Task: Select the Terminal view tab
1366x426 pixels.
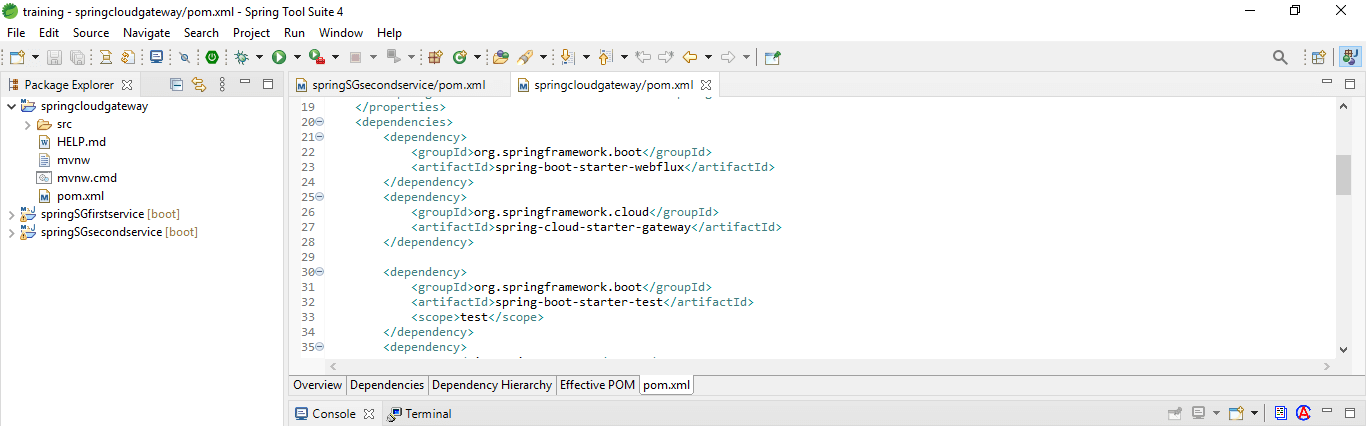Action: [x=419, y=413]
